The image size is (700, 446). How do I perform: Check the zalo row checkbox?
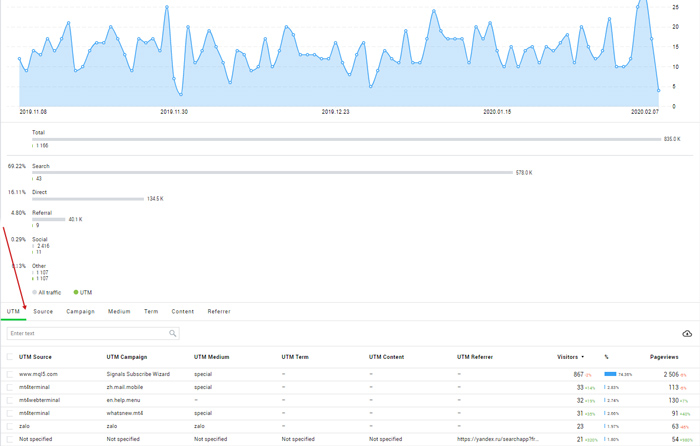click(x=10, y=426)
